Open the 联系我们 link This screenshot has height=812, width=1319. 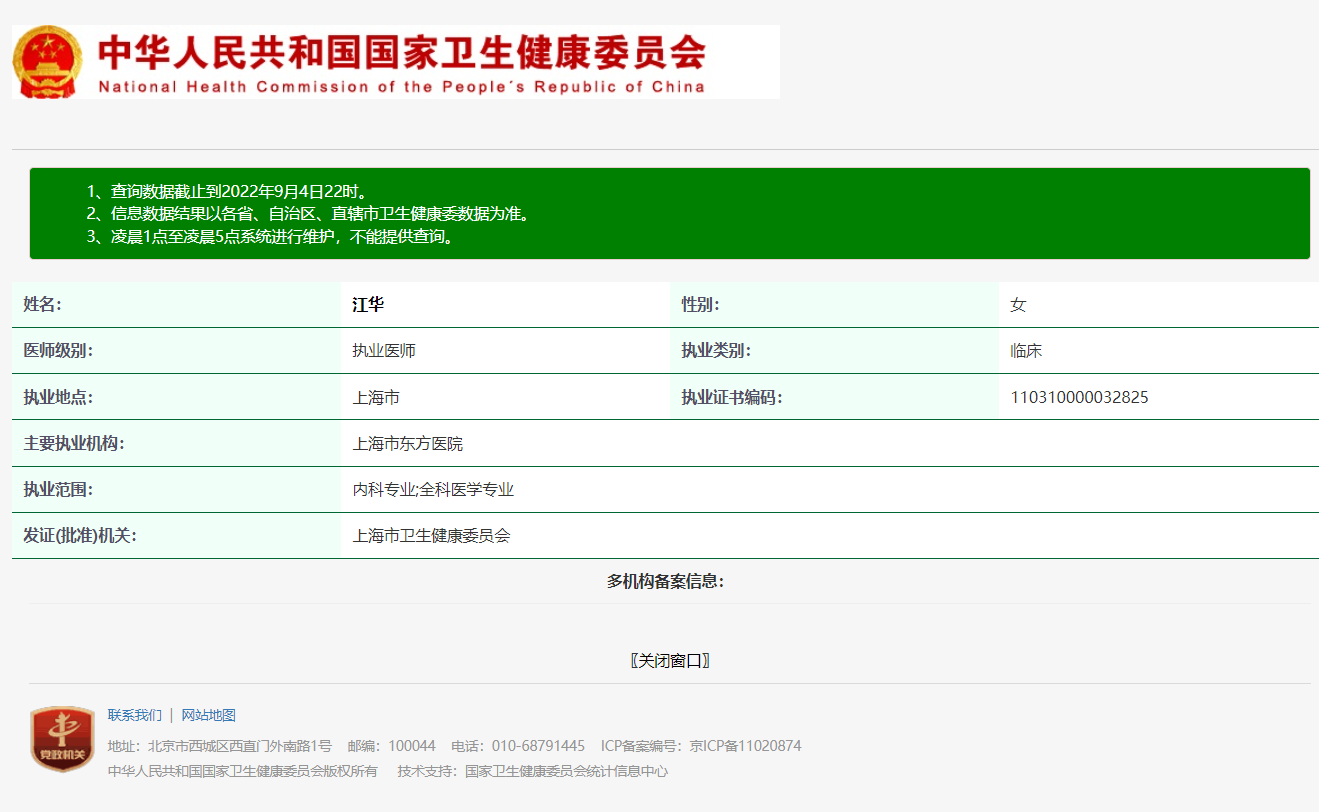click(135, 715)
